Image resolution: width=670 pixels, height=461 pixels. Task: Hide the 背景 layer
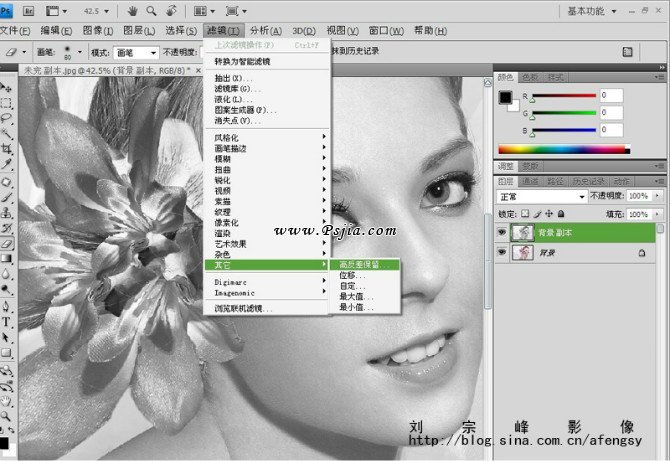click(x=502, y=253)
